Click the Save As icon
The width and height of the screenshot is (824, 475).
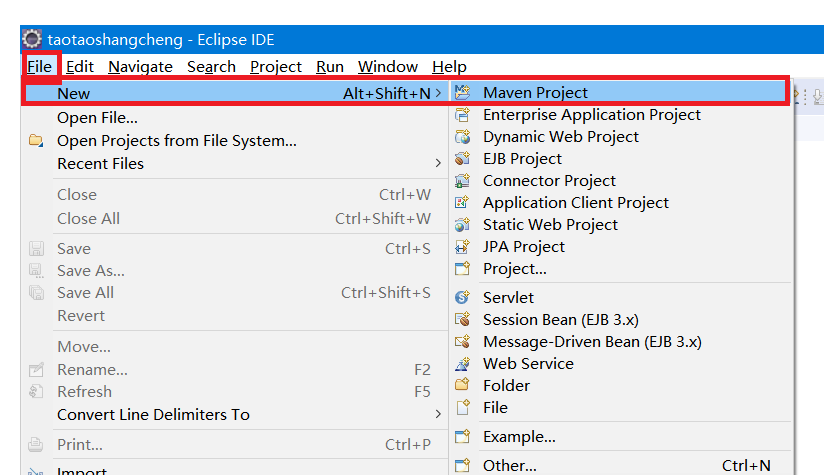[x=36, y=271]
